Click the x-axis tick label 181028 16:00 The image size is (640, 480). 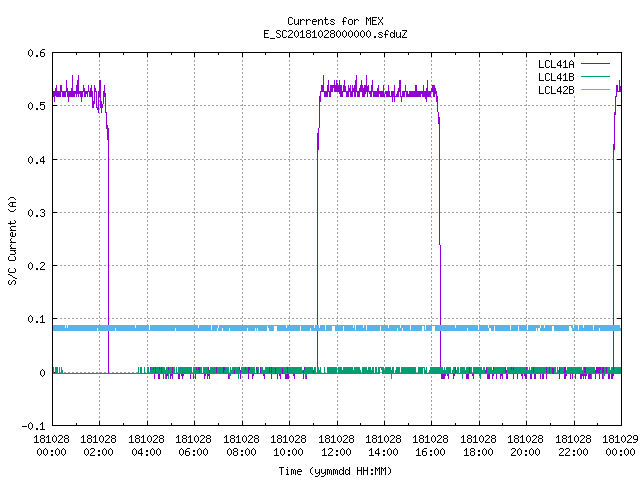click(x=431, y=445)
